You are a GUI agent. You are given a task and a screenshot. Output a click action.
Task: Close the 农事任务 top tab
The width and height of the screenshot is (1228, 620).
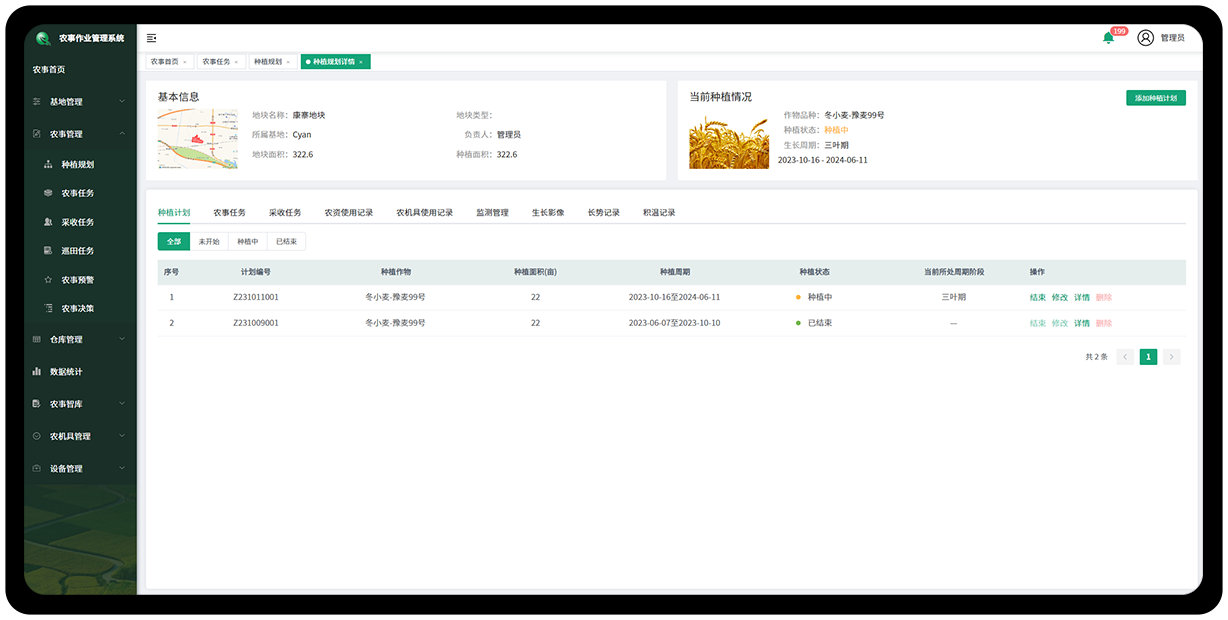(x=236, y=62)
